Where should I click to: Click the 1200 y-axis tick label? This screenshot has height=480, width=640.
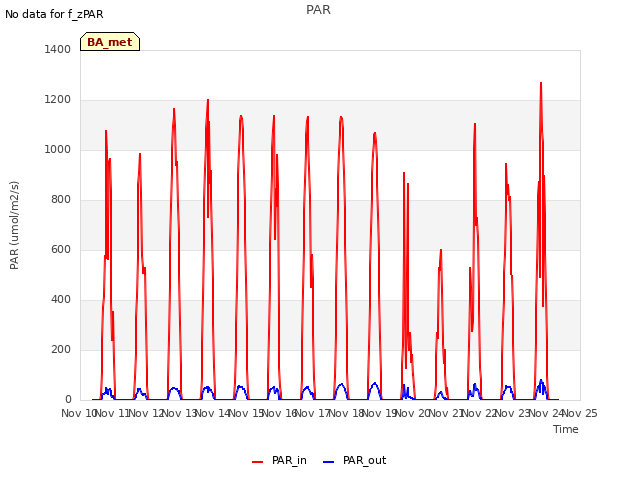click(x=58, y=100)
